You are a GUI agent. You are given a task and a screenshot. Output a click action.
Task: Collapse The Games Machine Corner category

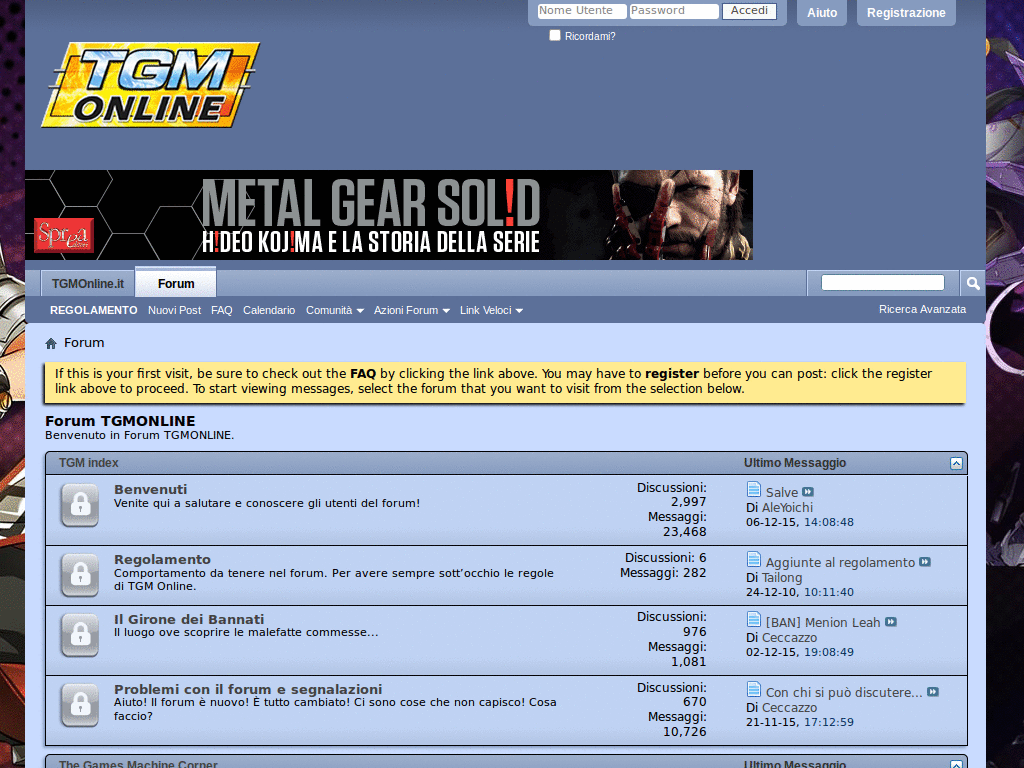pos(956,764)
